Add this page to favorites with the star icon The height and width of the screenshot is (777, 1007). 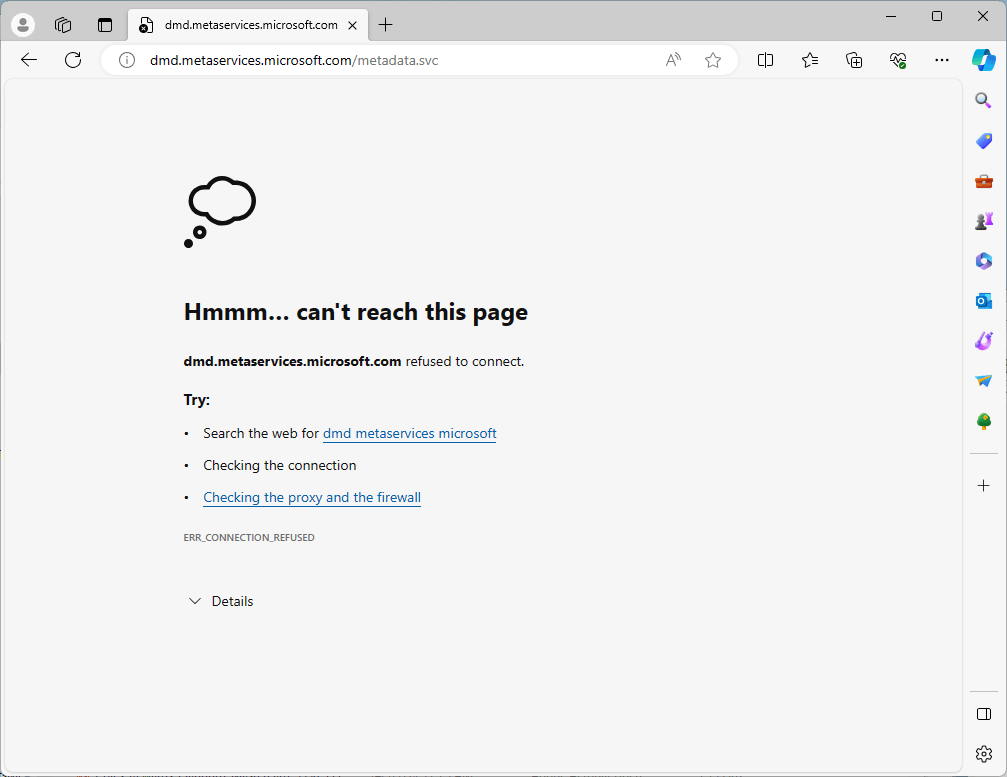click(x=713, y=60)
